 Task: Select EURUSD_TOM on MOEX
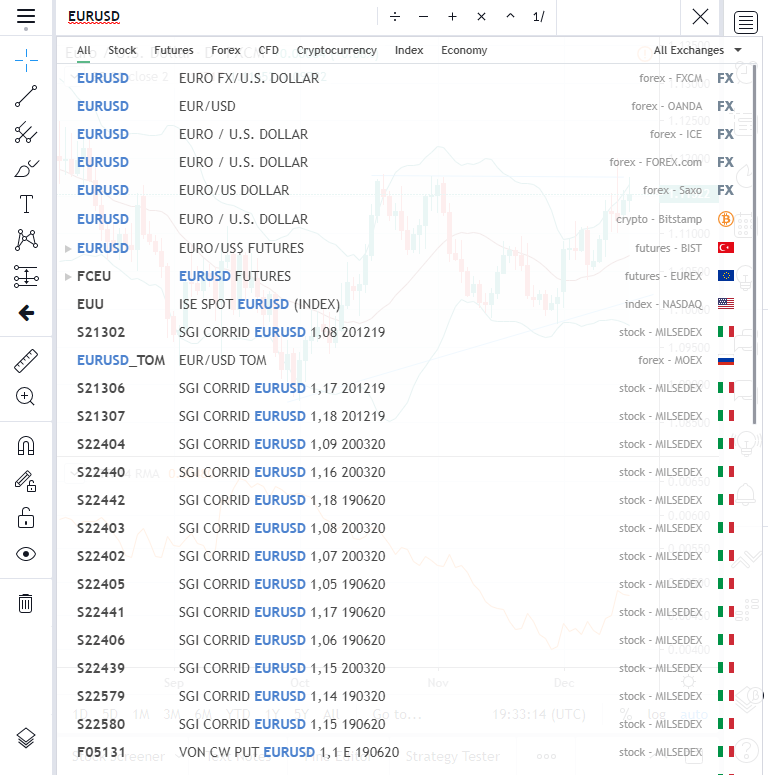tap(404, 360)
